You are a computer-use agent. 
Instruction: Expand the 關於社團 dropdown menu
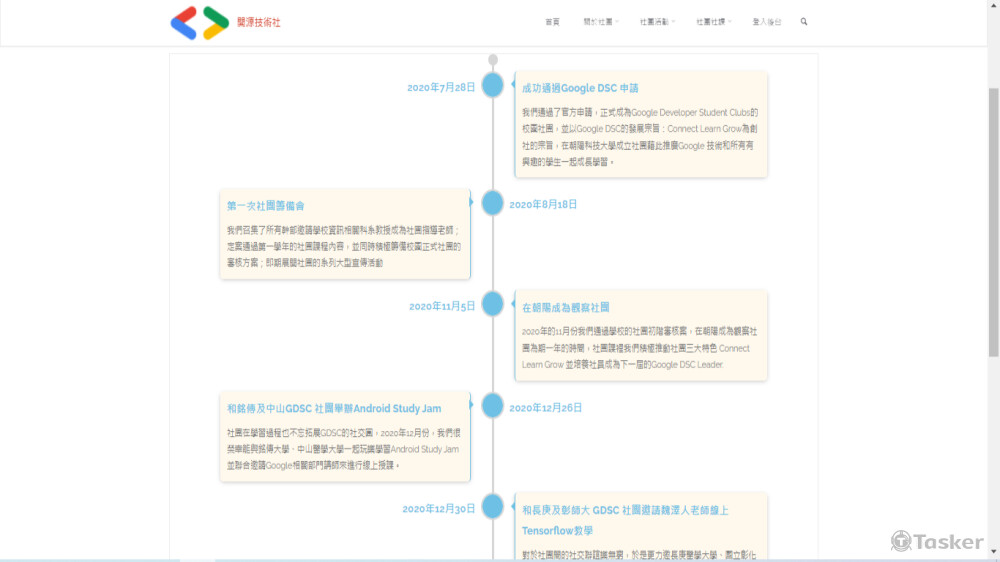[601, 22]
